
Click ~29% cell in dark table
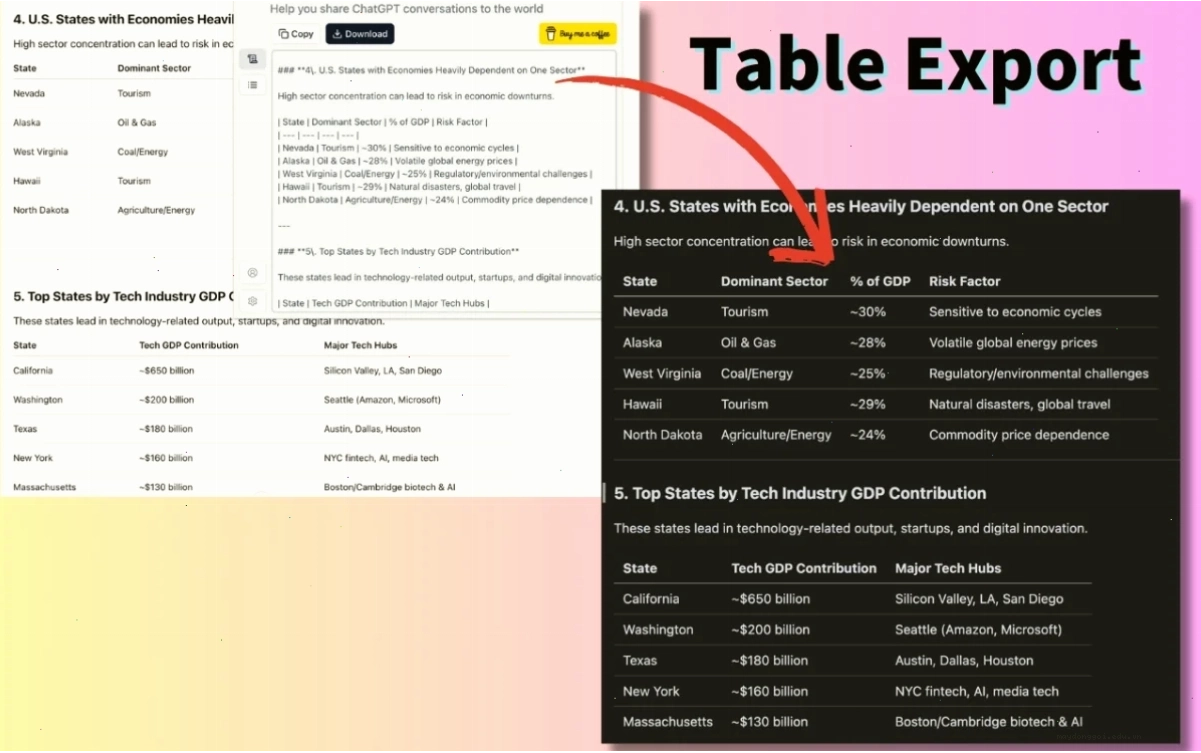click(868, 404)
